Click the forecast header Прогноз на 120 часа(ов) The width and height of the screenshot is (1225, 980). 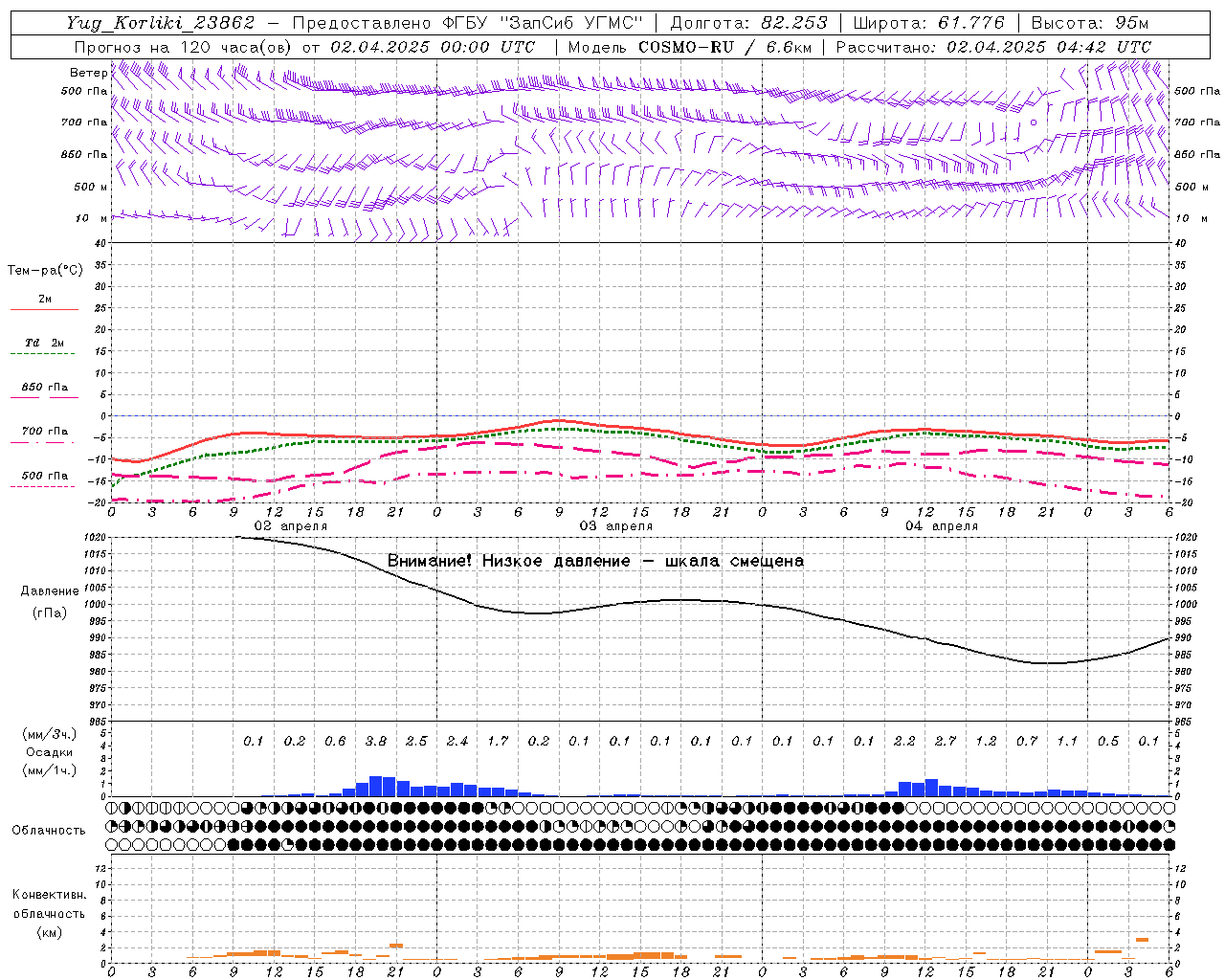[184, 47]
